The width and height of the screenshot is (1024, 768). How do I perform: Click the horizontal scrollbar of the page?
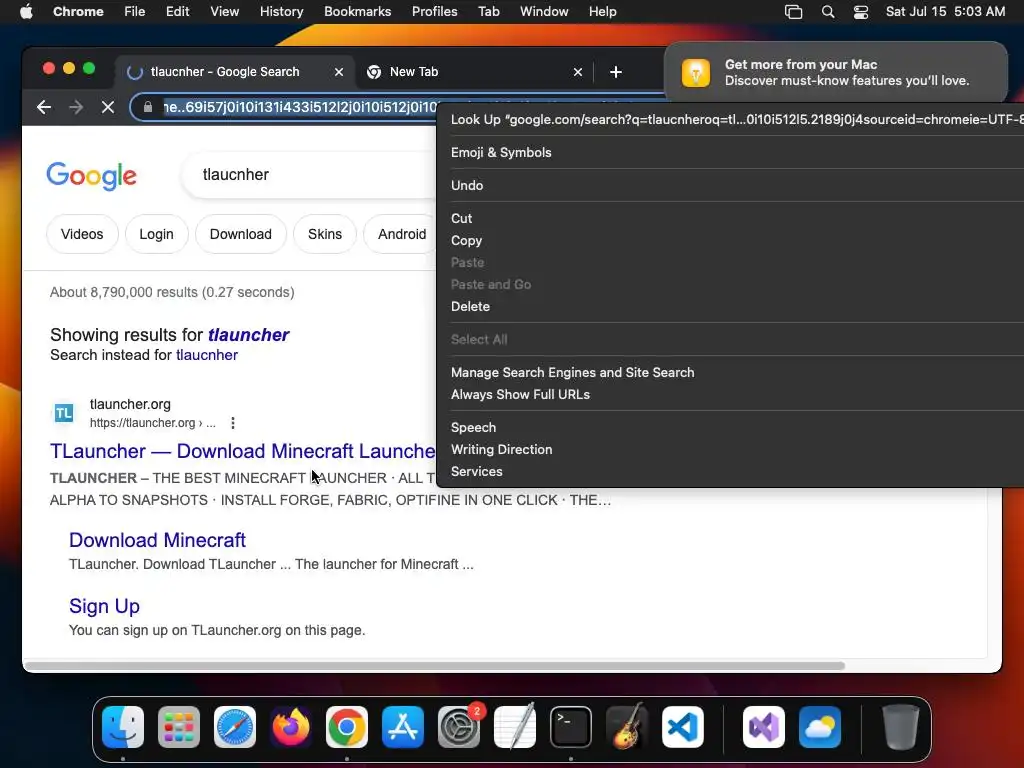(435, 666)
